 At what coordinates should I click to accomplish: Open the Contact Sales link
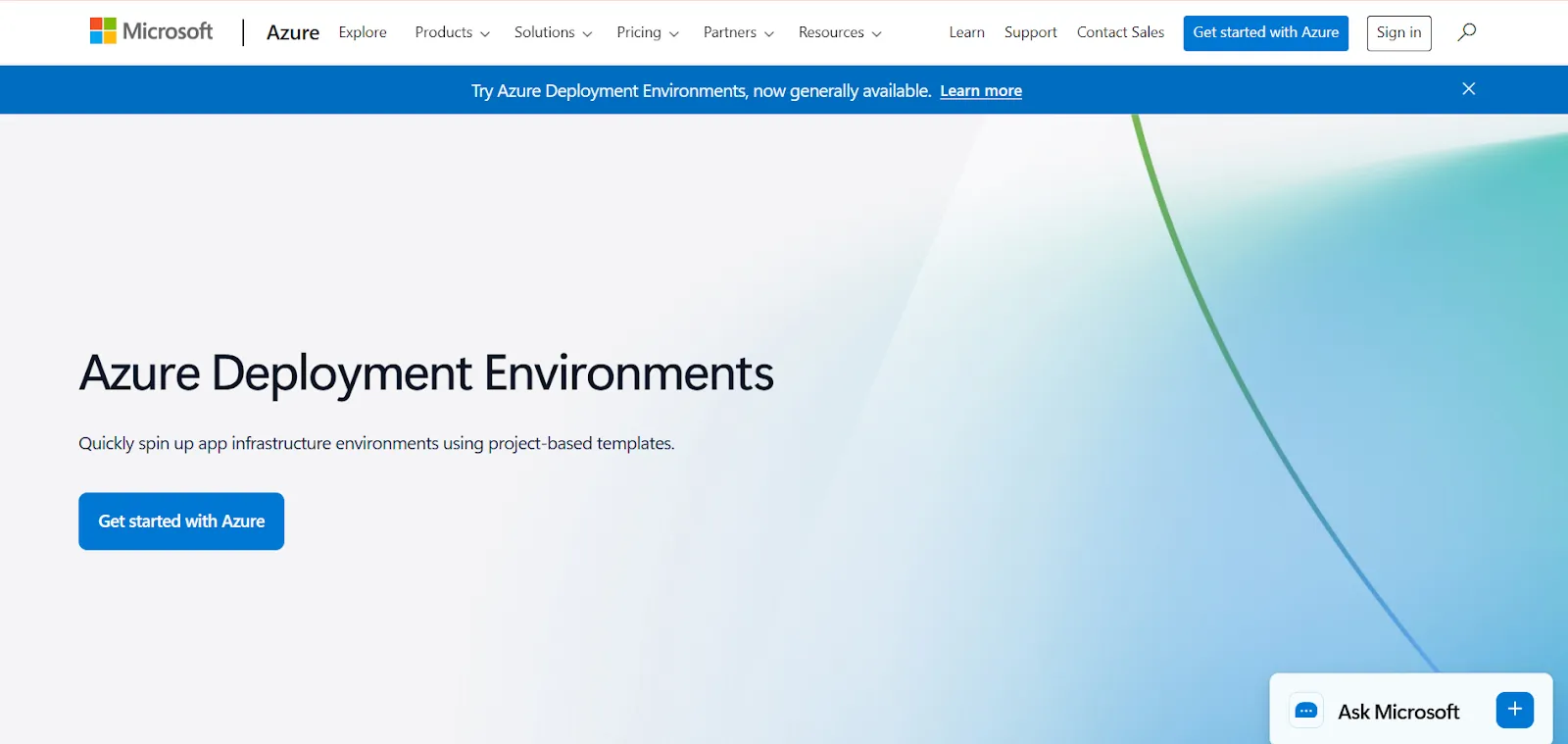point(1120,32)
